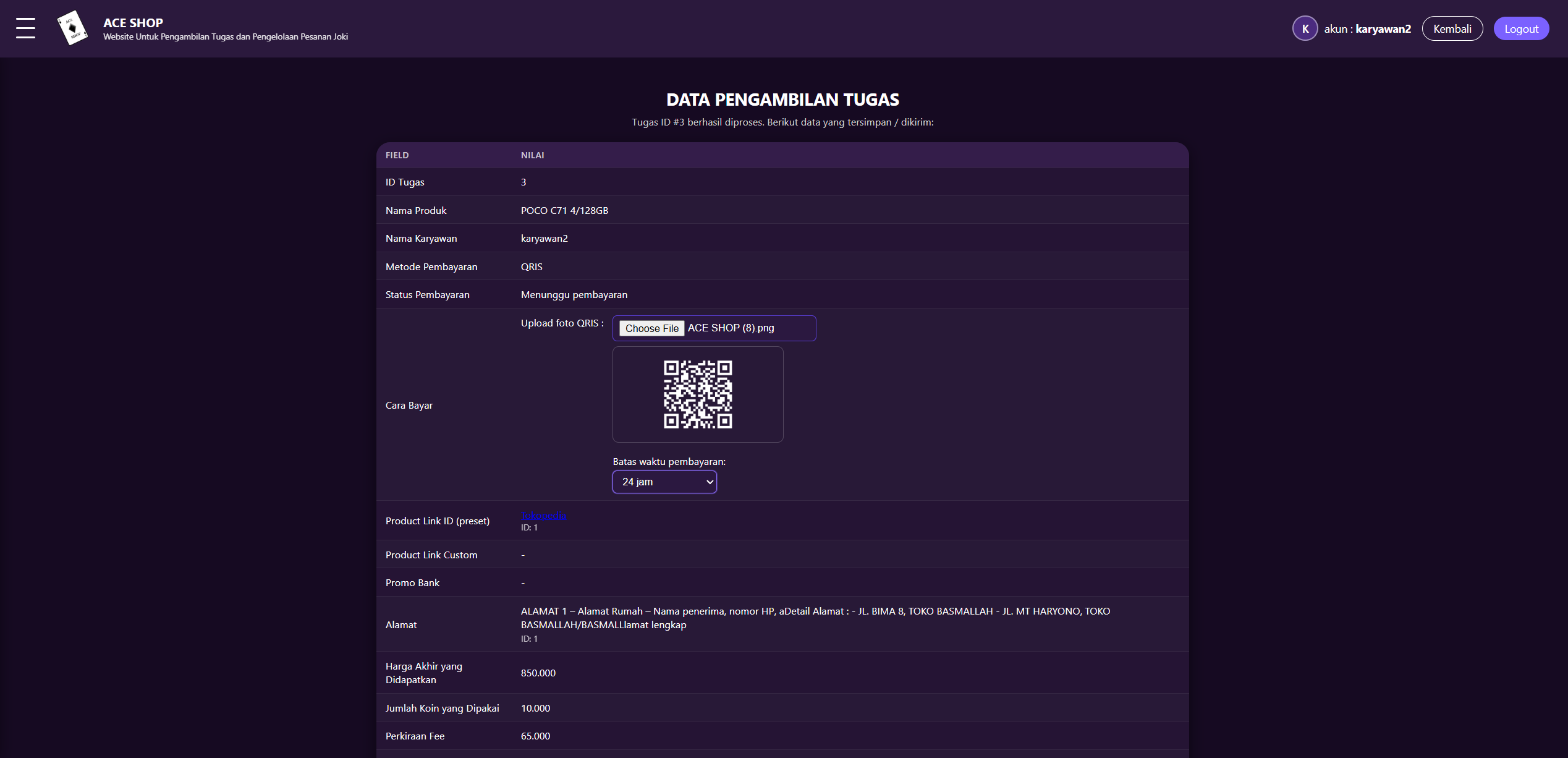The image size is (1568, 758).
Task: Open the hamburger sidebar menu
Action: tap(25, 28)
